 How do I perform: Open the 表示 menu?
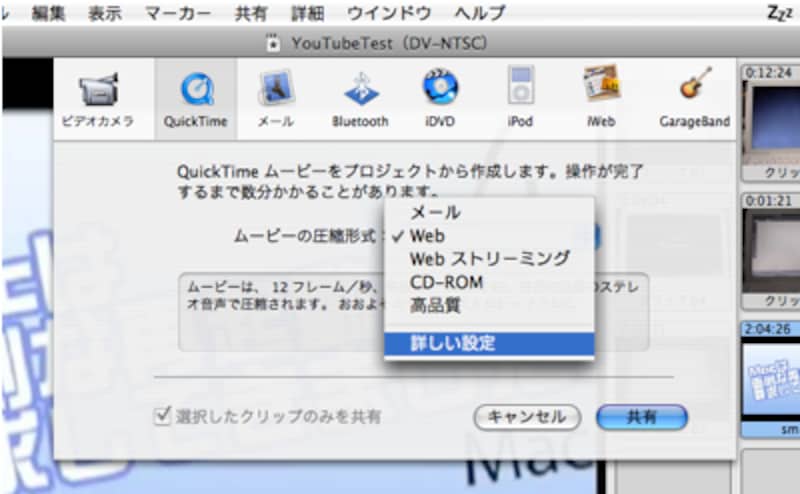(105, 12)
